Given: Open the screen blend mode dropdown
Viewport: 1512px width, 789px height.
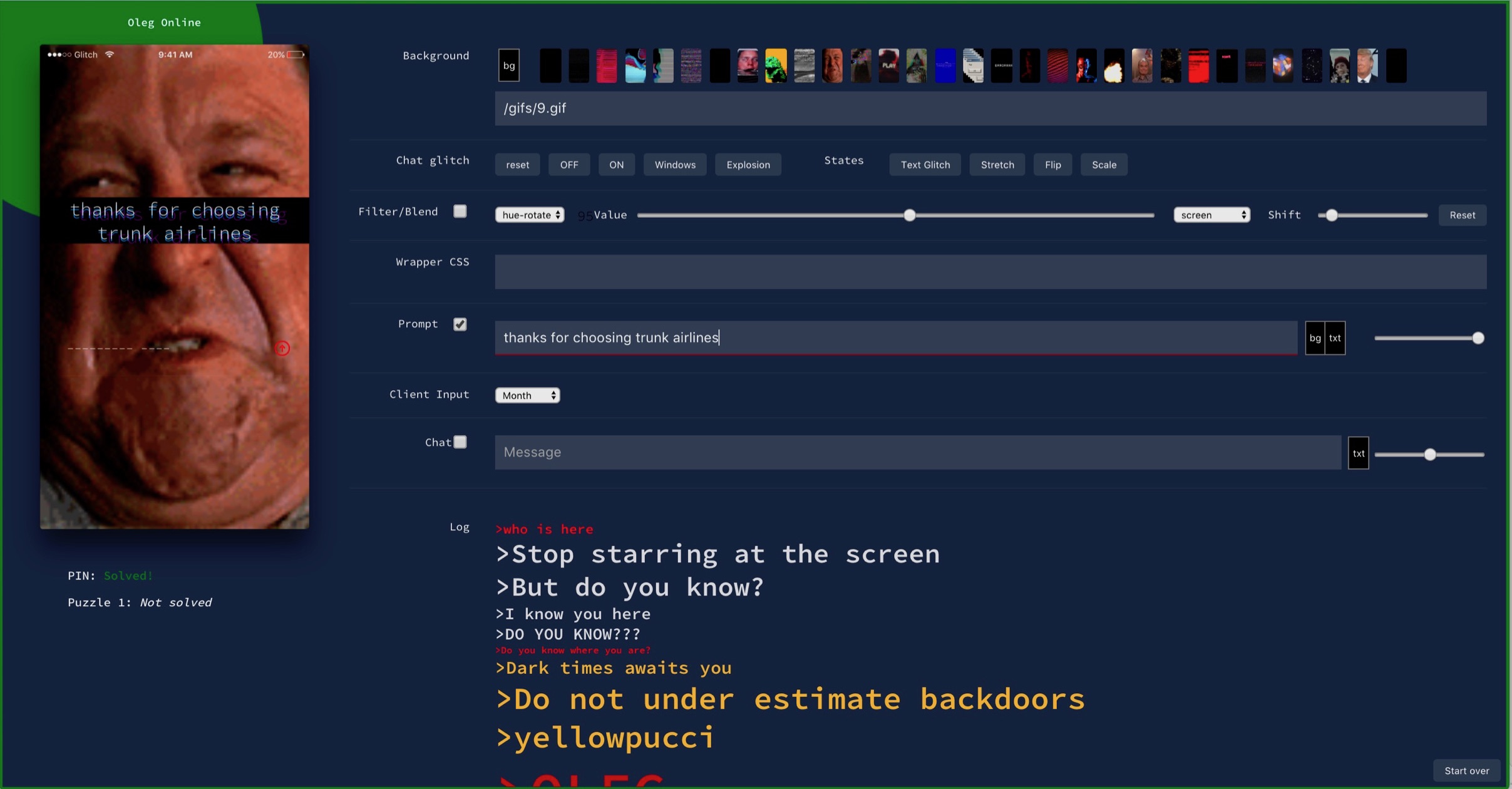Looking at the screenshot, I should pos(1211,215).
